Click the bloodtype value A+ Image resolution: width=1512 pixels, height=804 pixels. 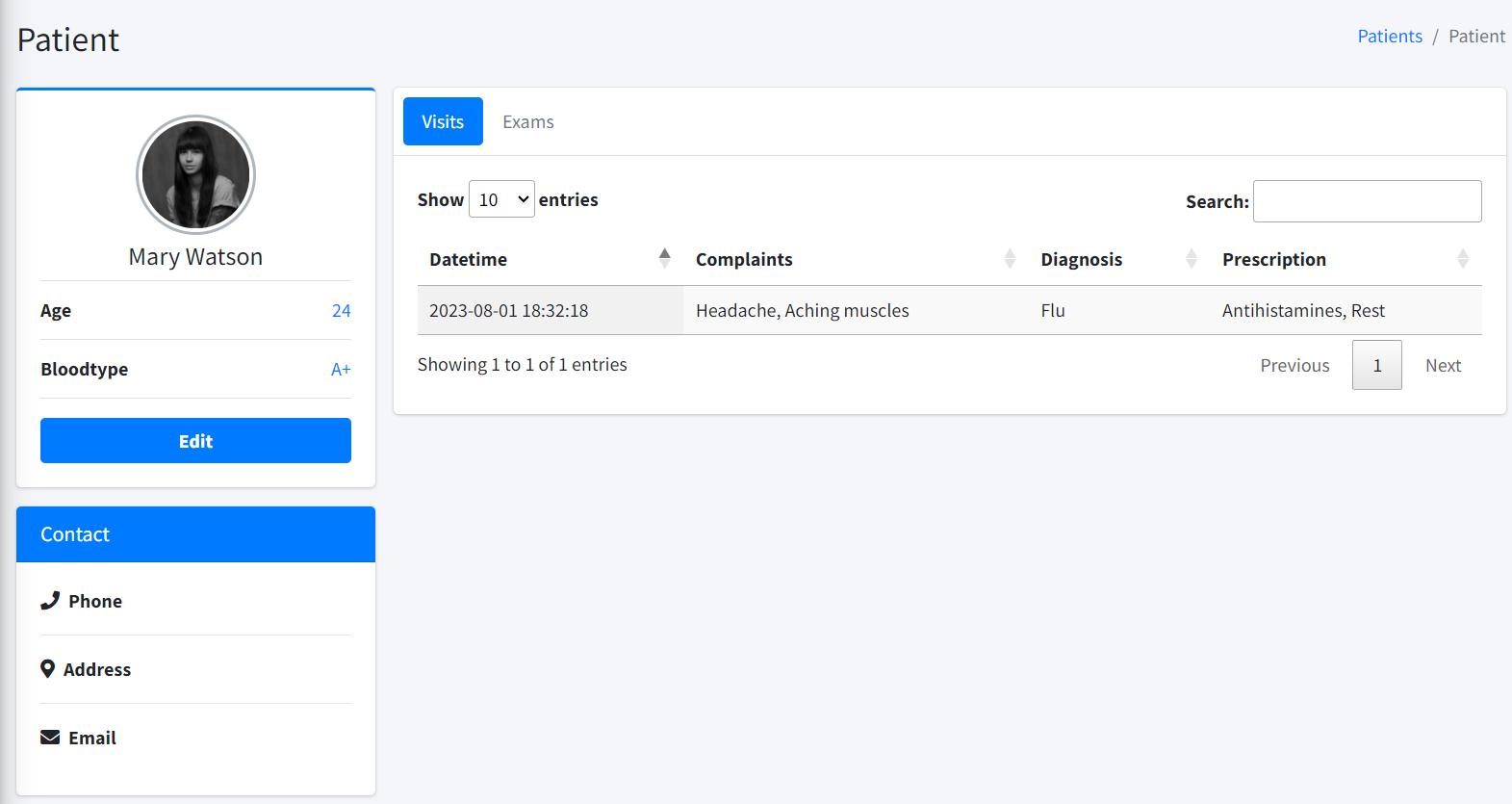point(341,369)
